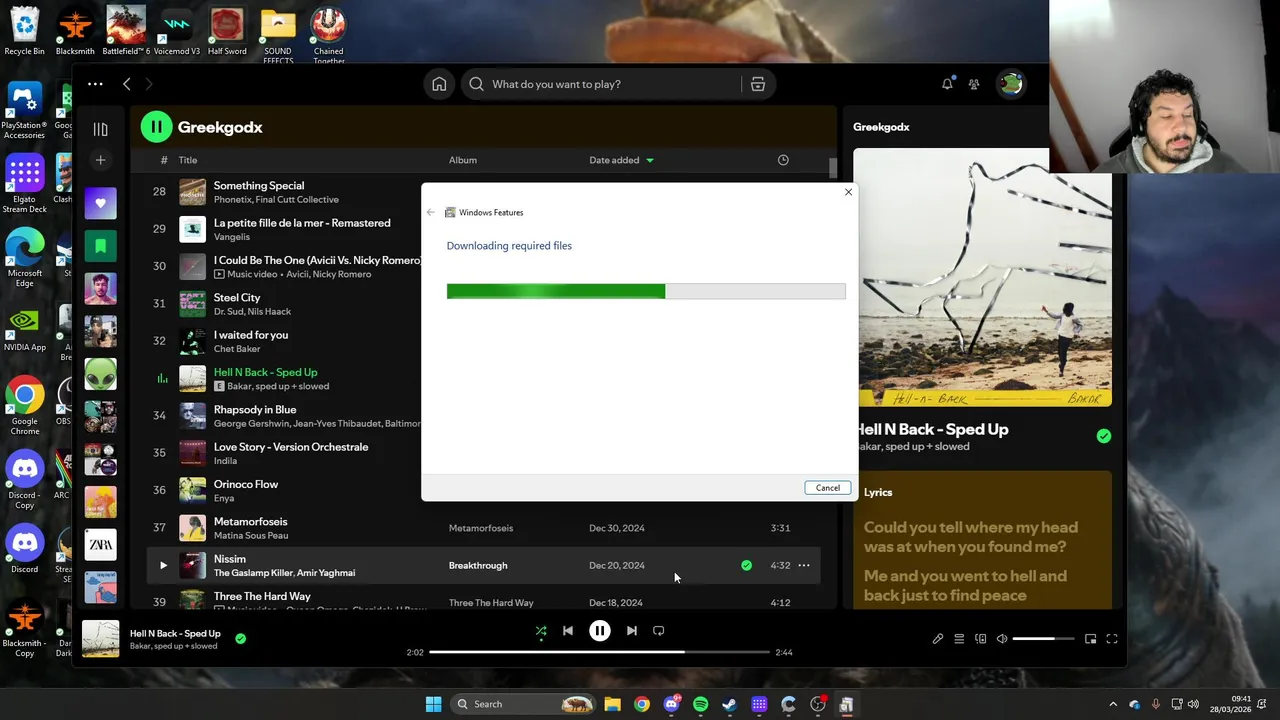Viewport: 1280px width, 720px height.
Task: Open the Spotify profile avatar menu
Action: [1011, 84]
